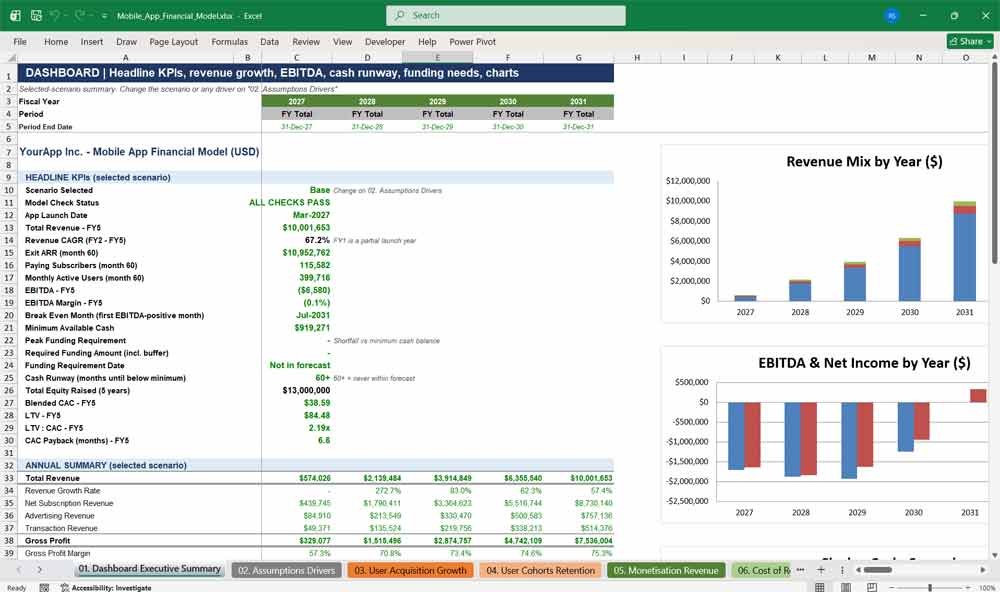1000x592 pixels.
Task: Select sheet tab 01. Dashboard Executive Summary
Action: point(149,569)
